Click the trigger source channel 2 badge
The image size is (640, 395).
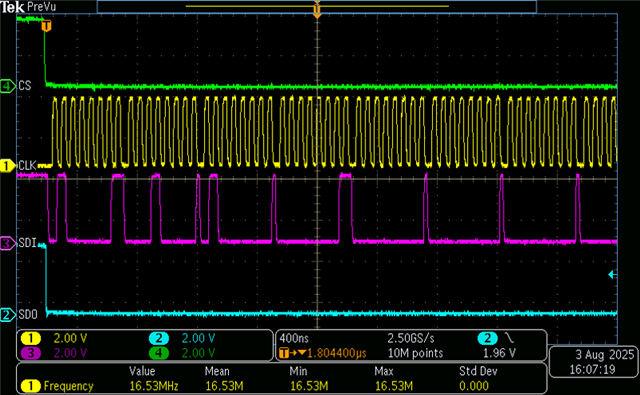pyautogui.click(x=487, y=338)
